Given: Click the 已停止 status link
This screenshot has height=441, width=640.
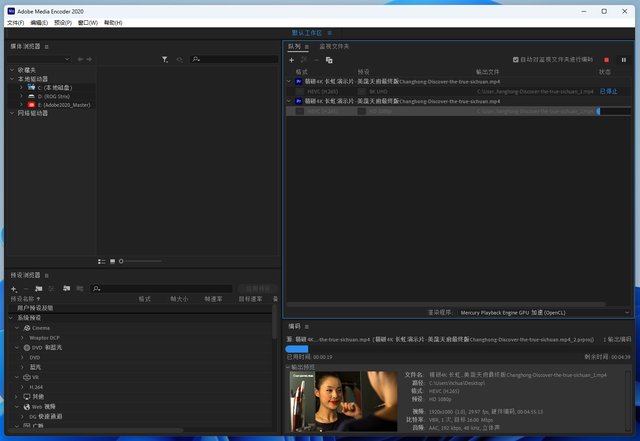Looking at the screenshot, I should click(x=608, y=91).
